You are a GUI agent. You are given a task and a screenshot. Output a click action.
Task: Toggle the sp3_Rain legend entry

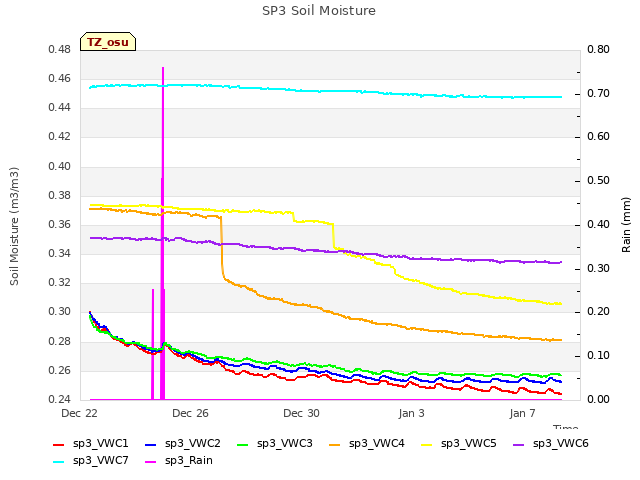tap(179, 461)
